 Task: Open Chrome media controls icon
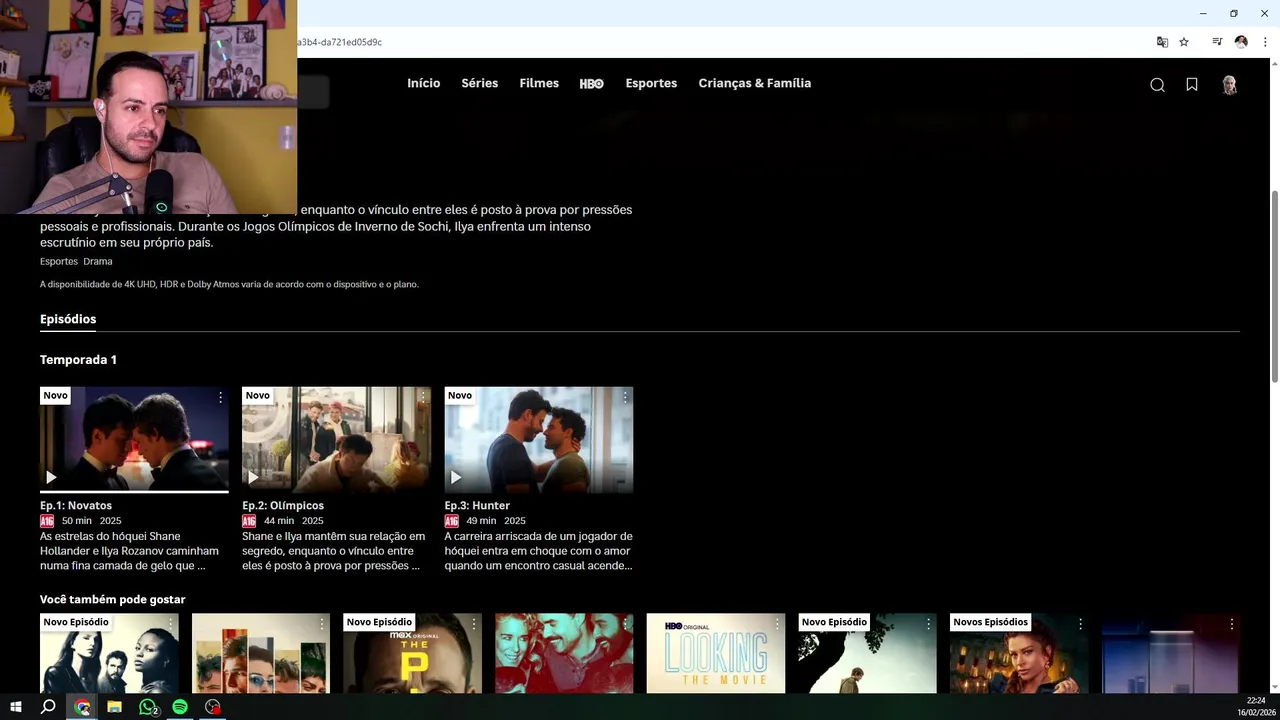pos(1217,42)
